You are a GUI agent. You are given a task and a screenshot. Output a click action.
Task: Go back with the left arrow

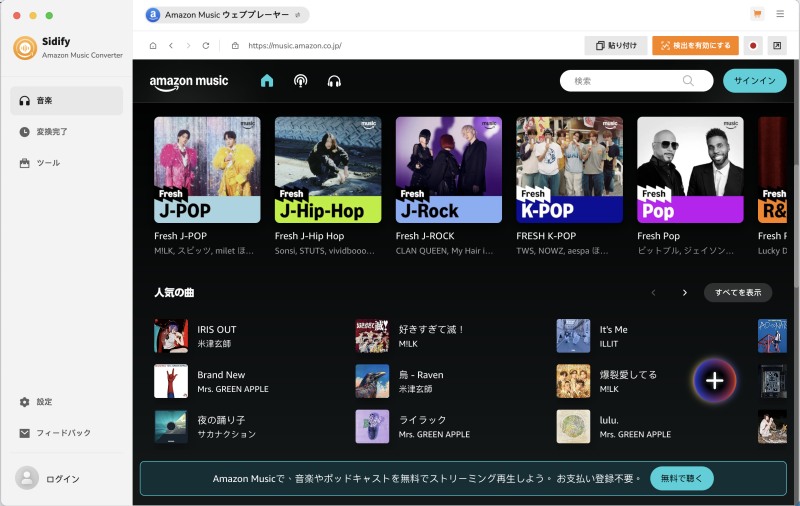171,45
